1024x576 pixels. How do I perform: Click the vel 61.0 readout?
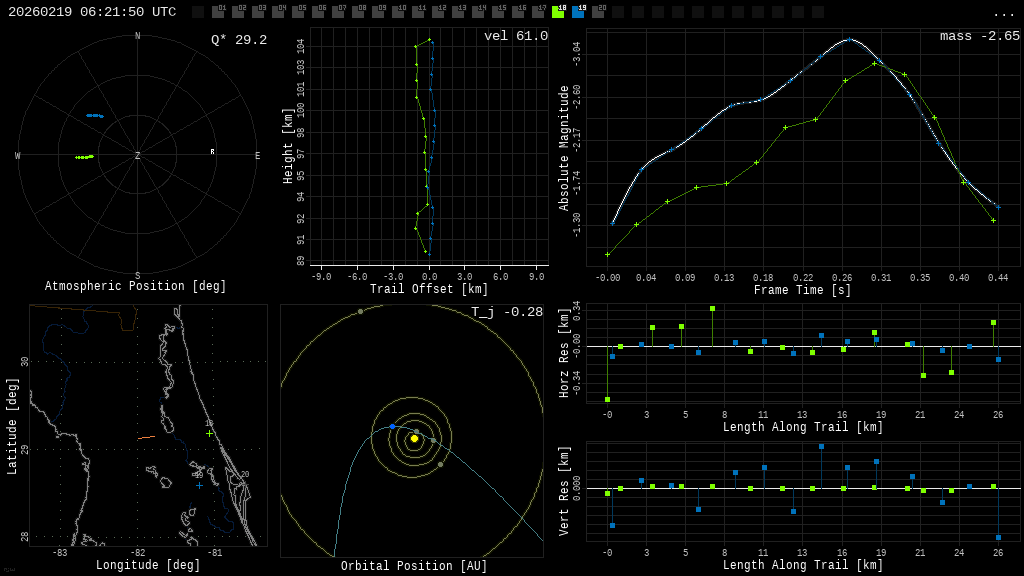click(x=515, y=37)
